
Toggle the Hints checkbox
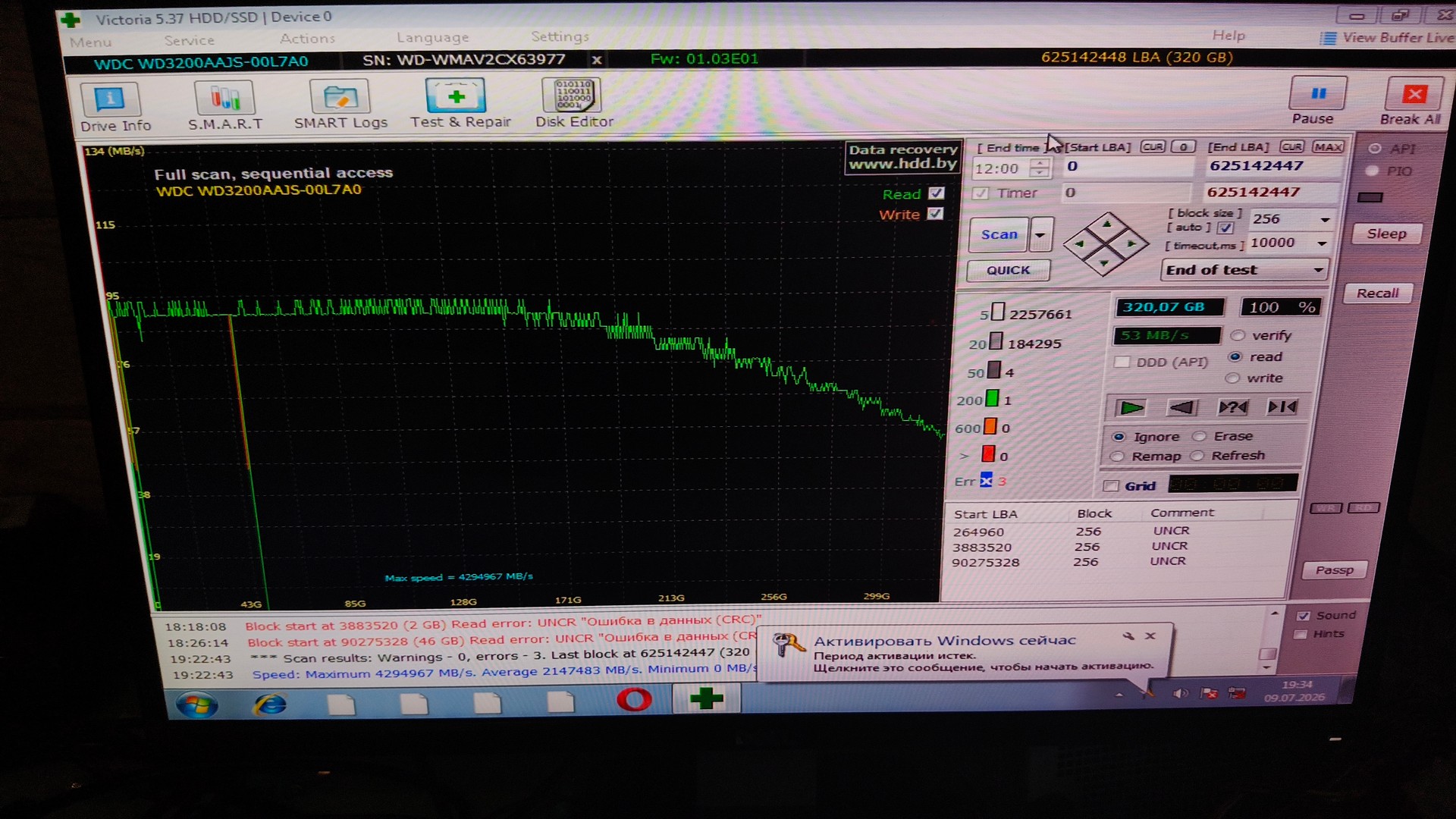[x=1301, y=634]
